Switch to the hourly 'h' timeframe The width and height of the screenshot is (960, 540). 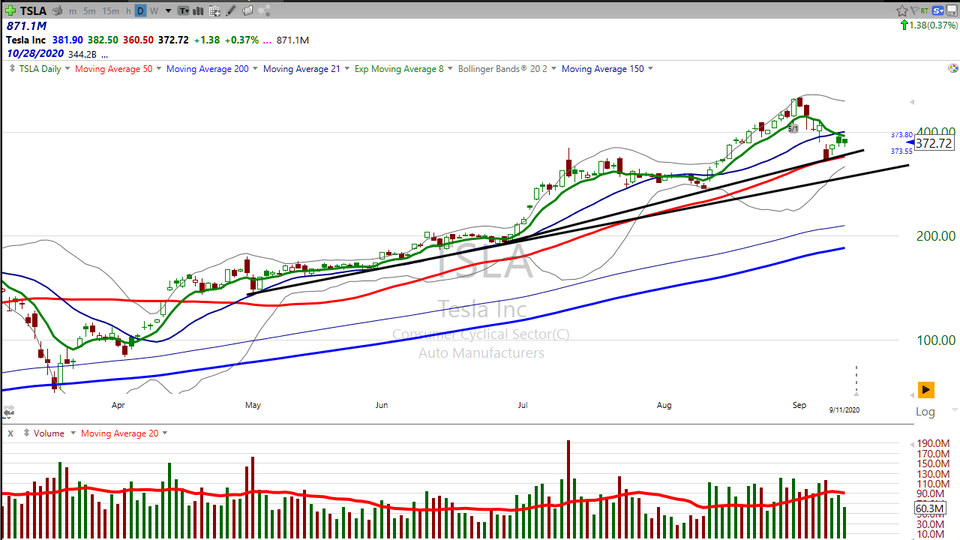coord(128,11)
